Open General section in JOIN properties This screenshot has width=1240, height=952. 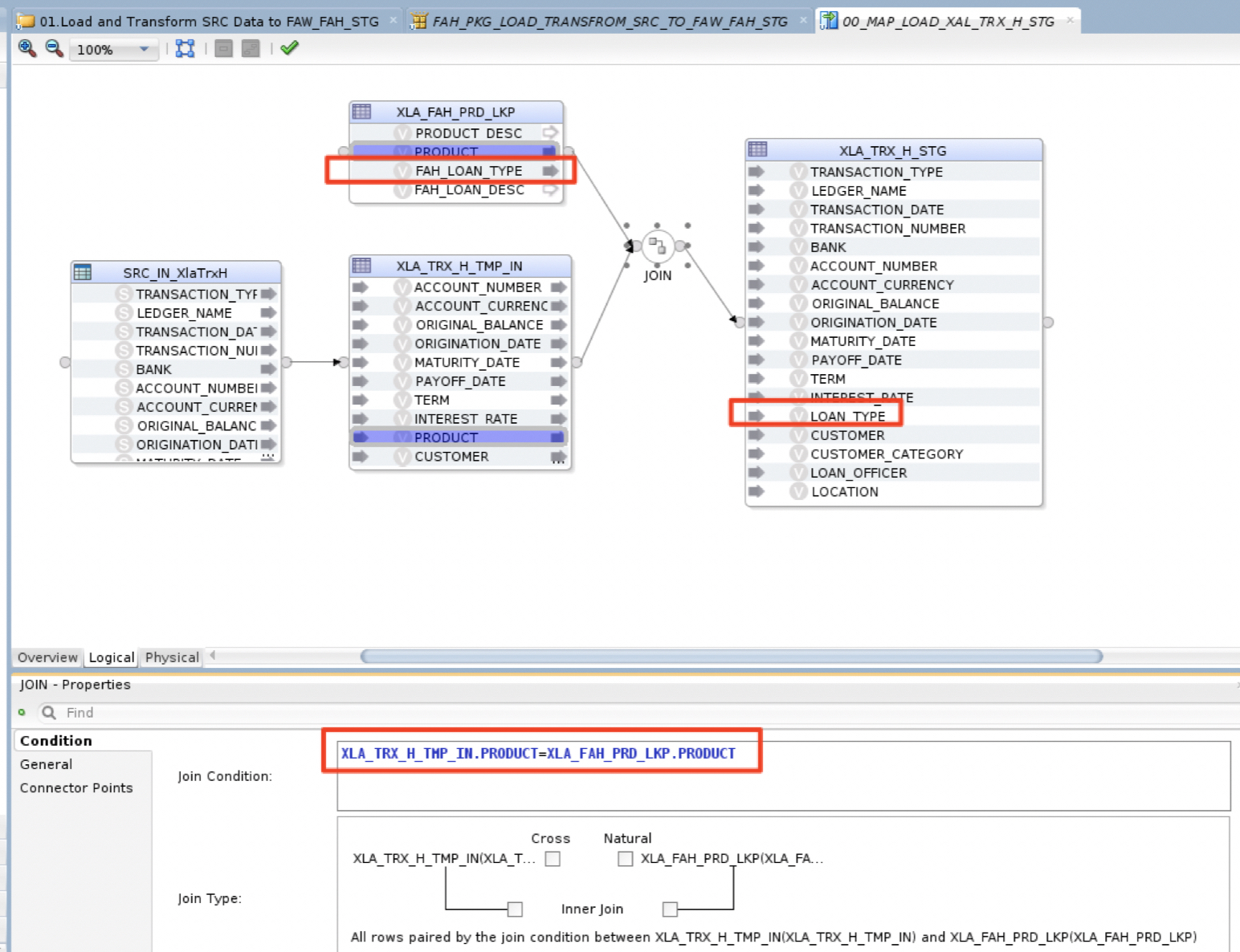pyautogui.click(x=47, y=764)
